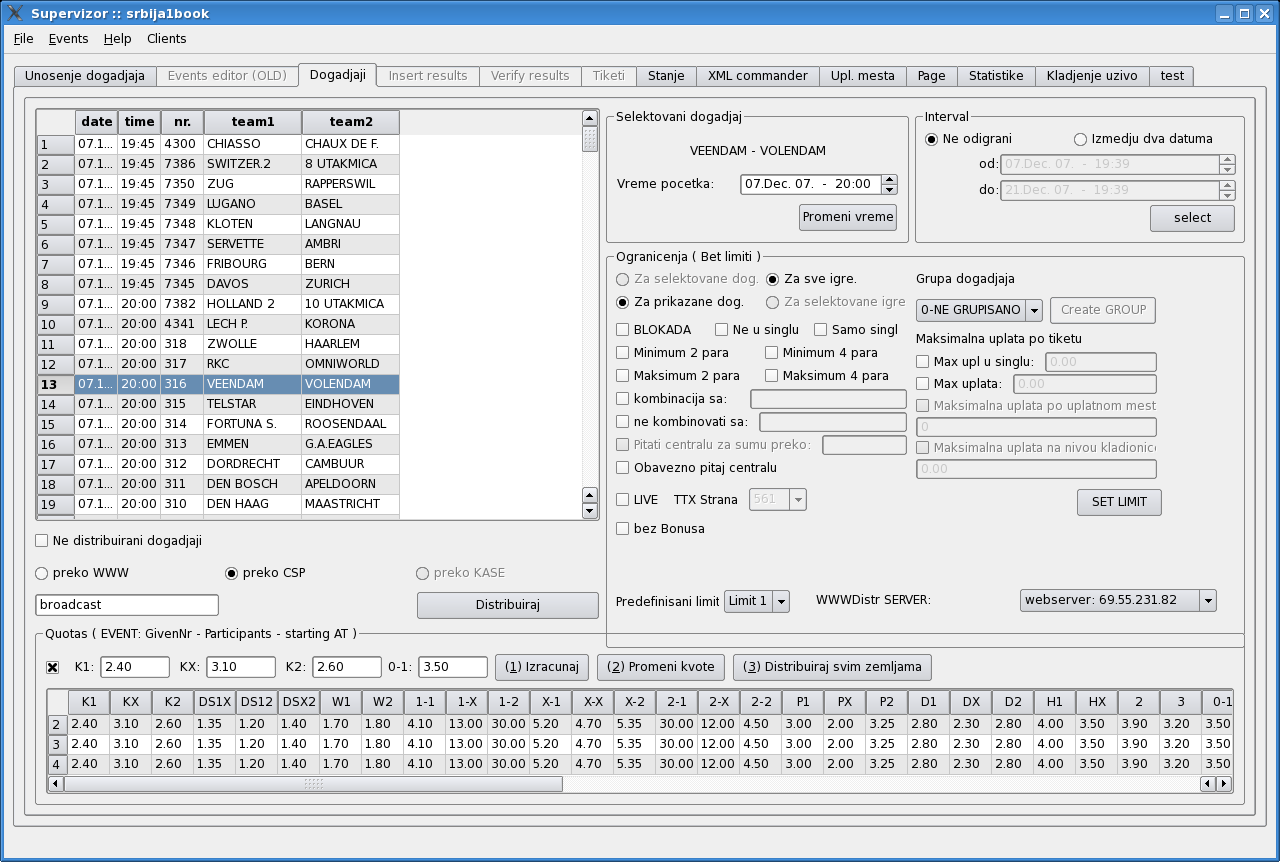
Task: Open the 0-NE GRUPISANO group dropdown
Action: [1034, 311]
